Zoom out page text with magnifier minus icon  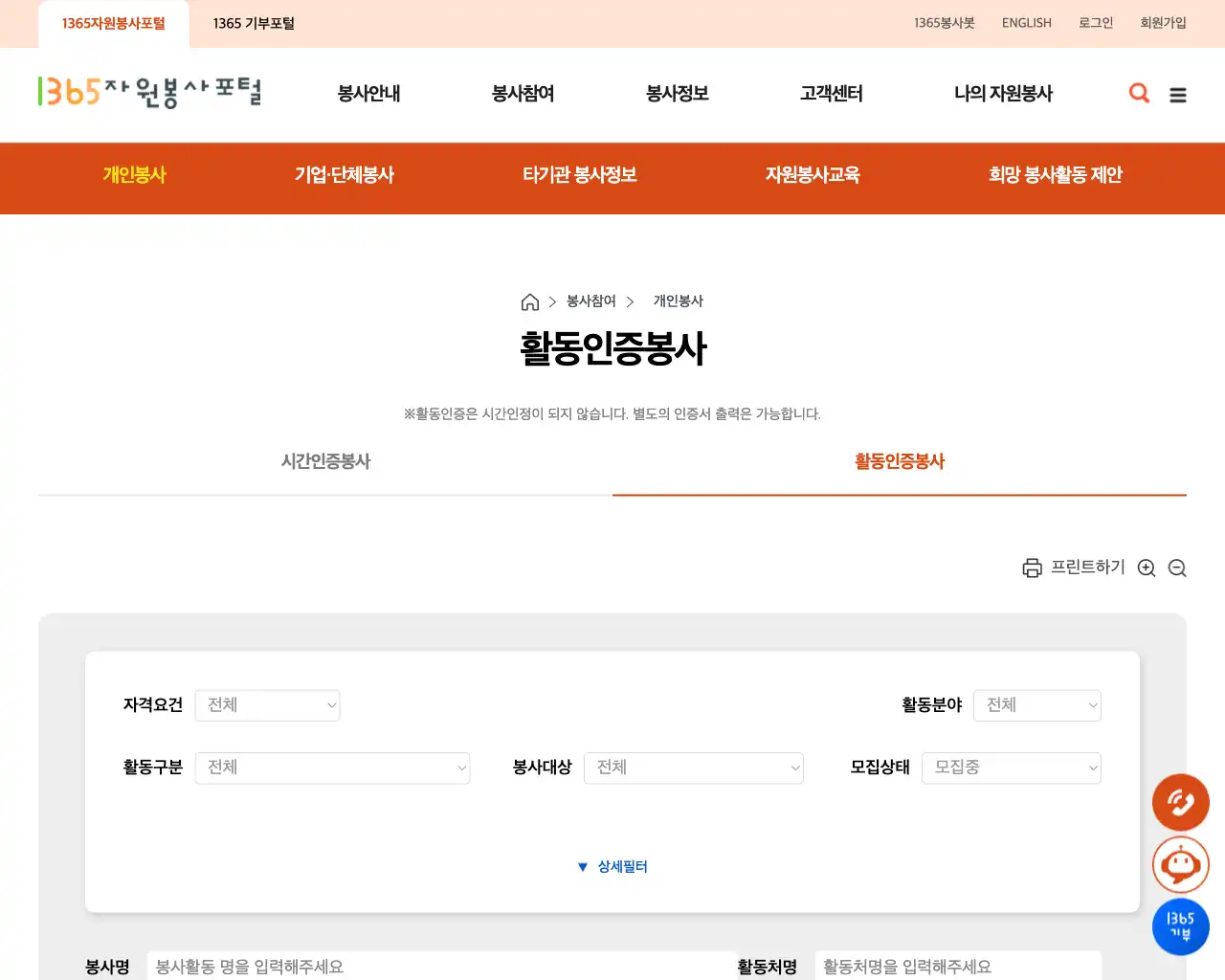(1177, 568)
